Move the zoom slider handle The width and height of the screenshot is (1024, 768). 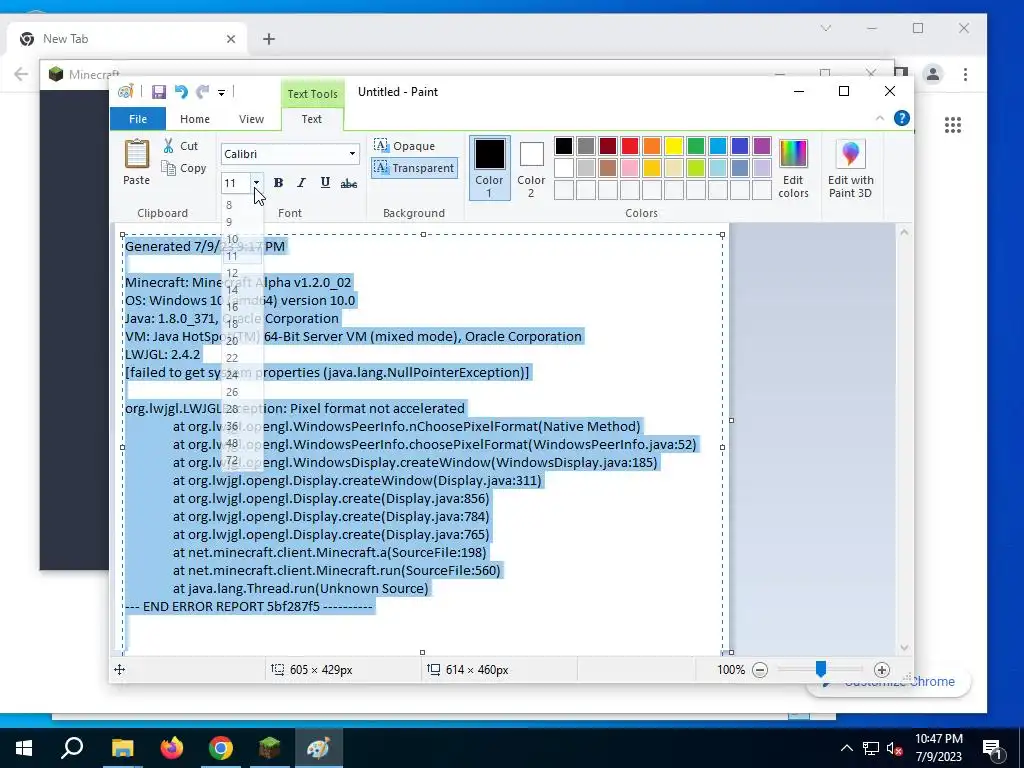821,669
